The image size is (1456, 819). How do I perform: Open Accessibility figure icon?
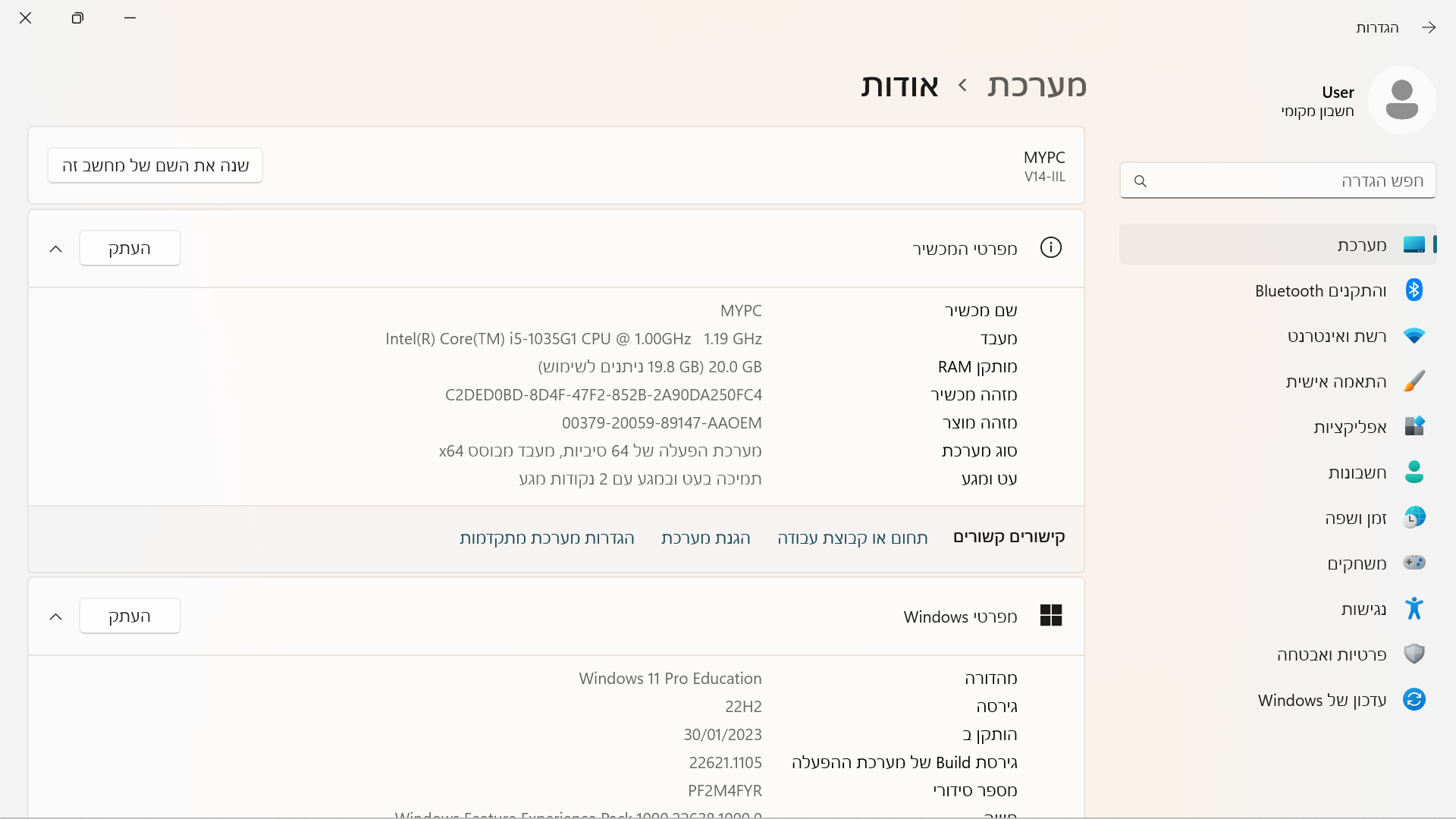click(x=1414, y=609)
